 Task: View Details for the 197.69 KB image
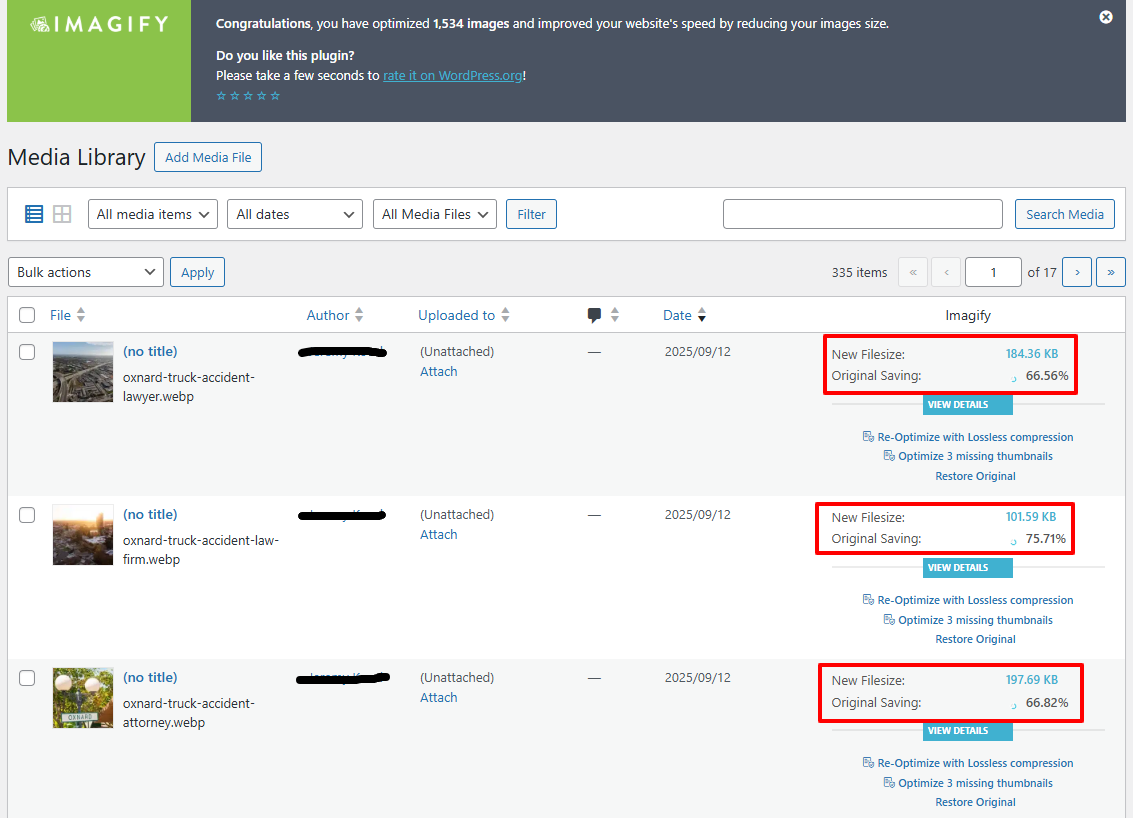tap(968, 731)
